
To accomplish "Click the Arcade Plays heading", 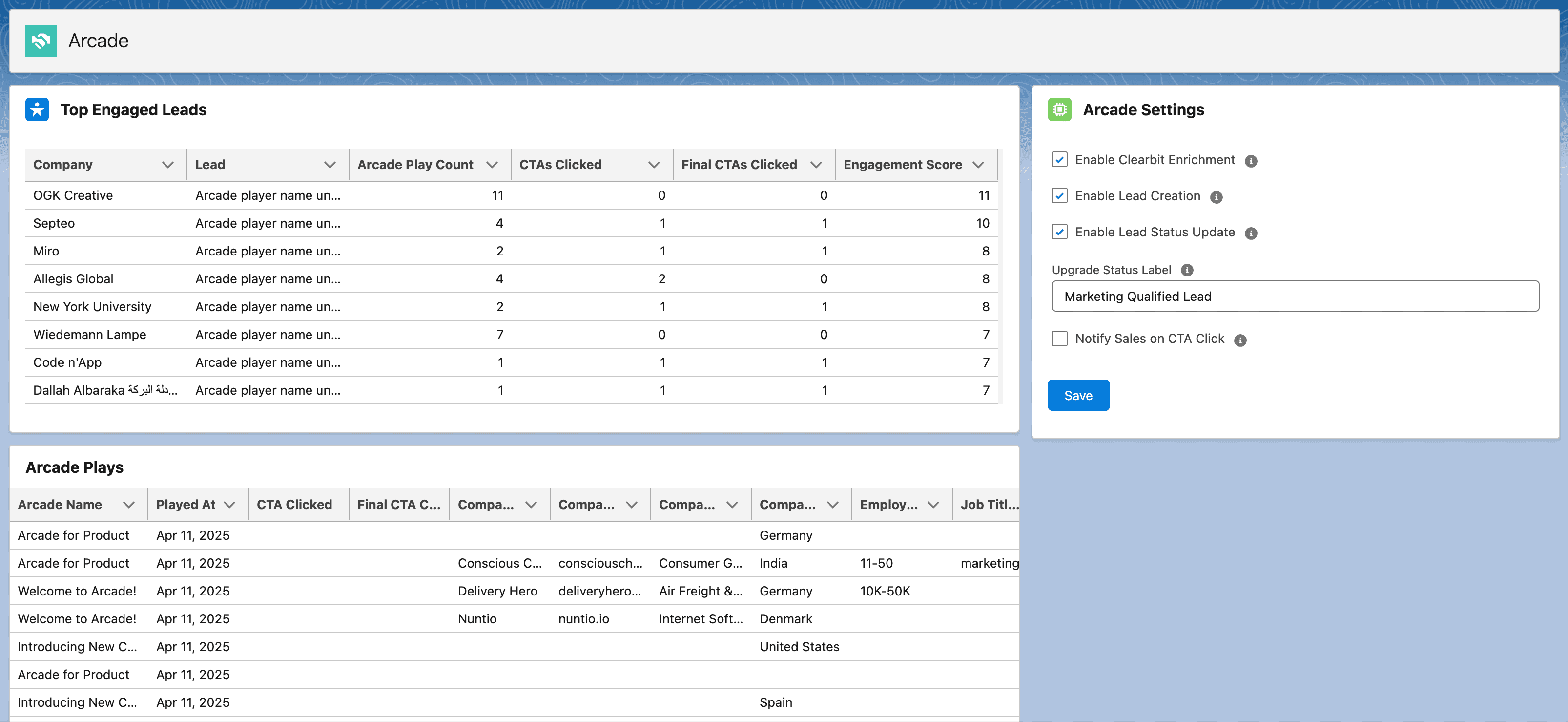I will (74, 467).
